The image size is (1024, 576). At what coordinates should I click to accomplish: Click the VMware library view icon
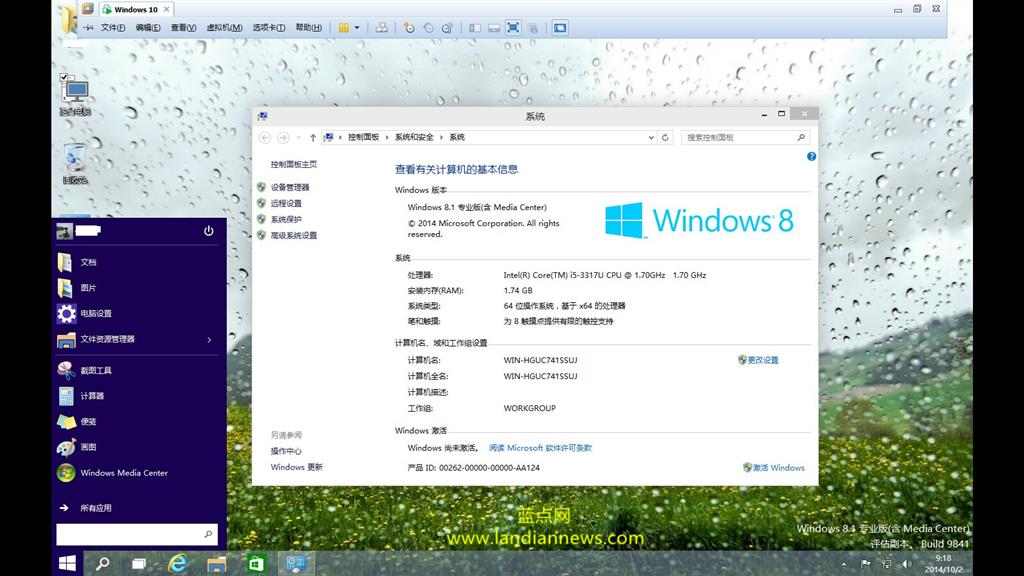pyautogui.click(x=344, y=28)
